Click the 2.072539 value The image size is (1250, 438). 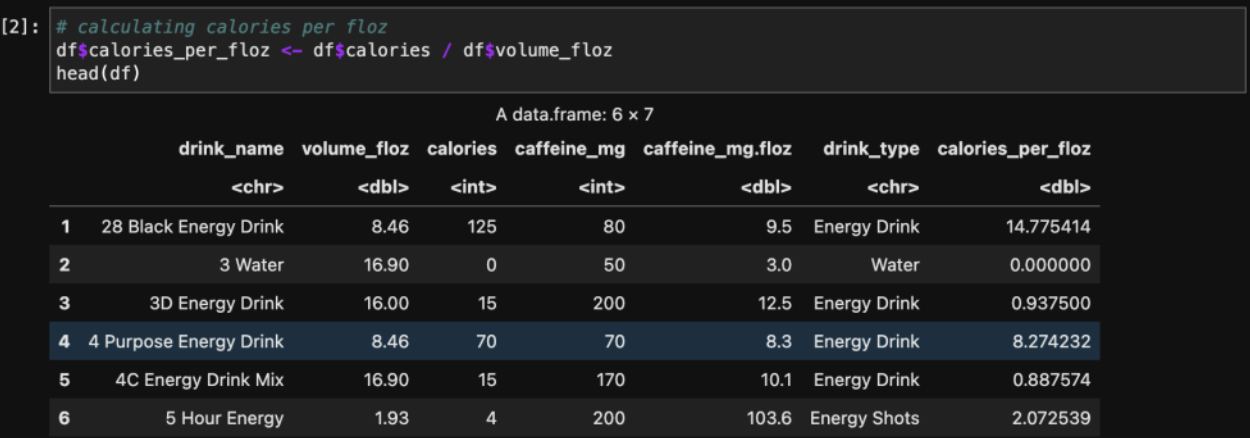1052,419
